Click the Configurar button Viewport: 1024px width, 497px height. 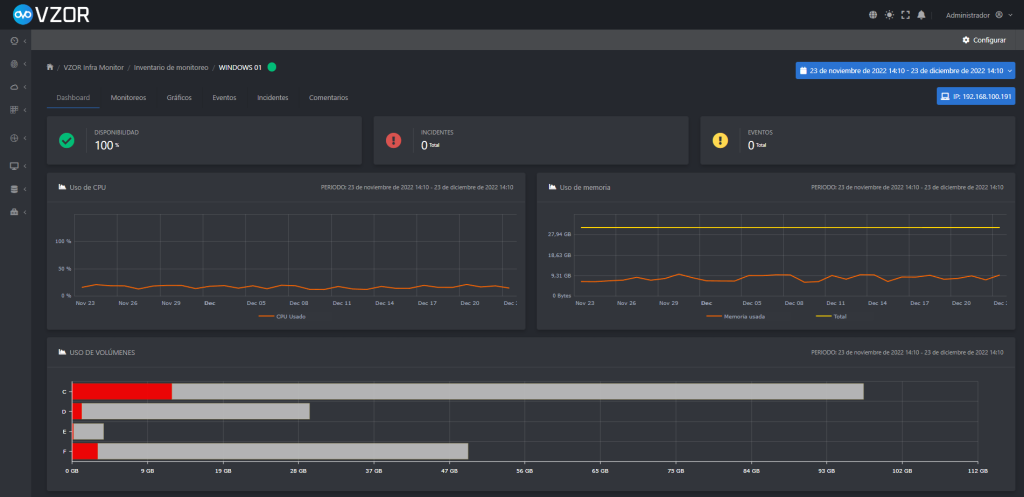[x=984, y=40]
